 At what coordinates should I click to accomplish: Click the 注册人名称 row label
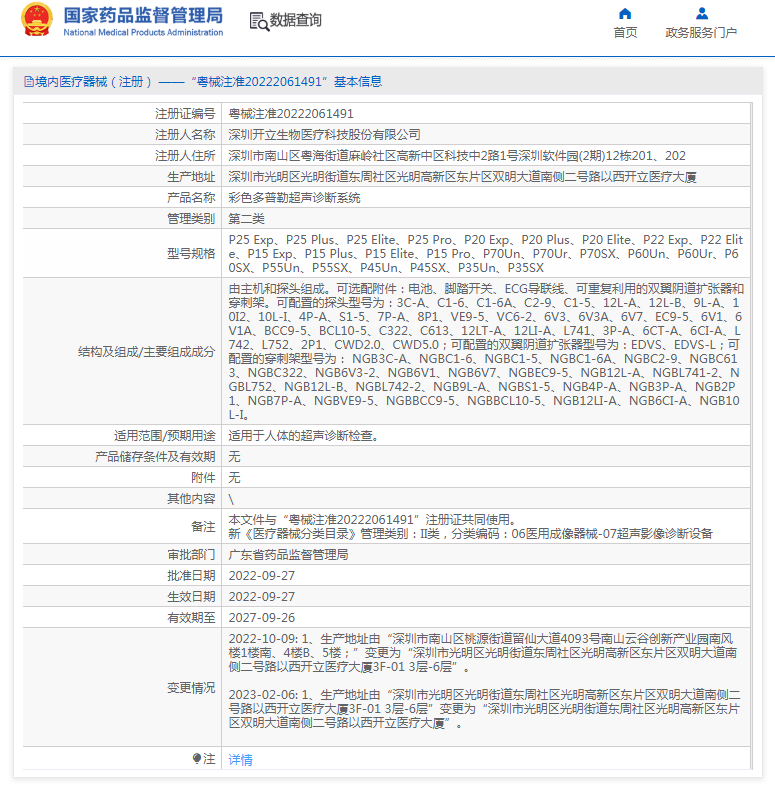click(x=185, y=135)
